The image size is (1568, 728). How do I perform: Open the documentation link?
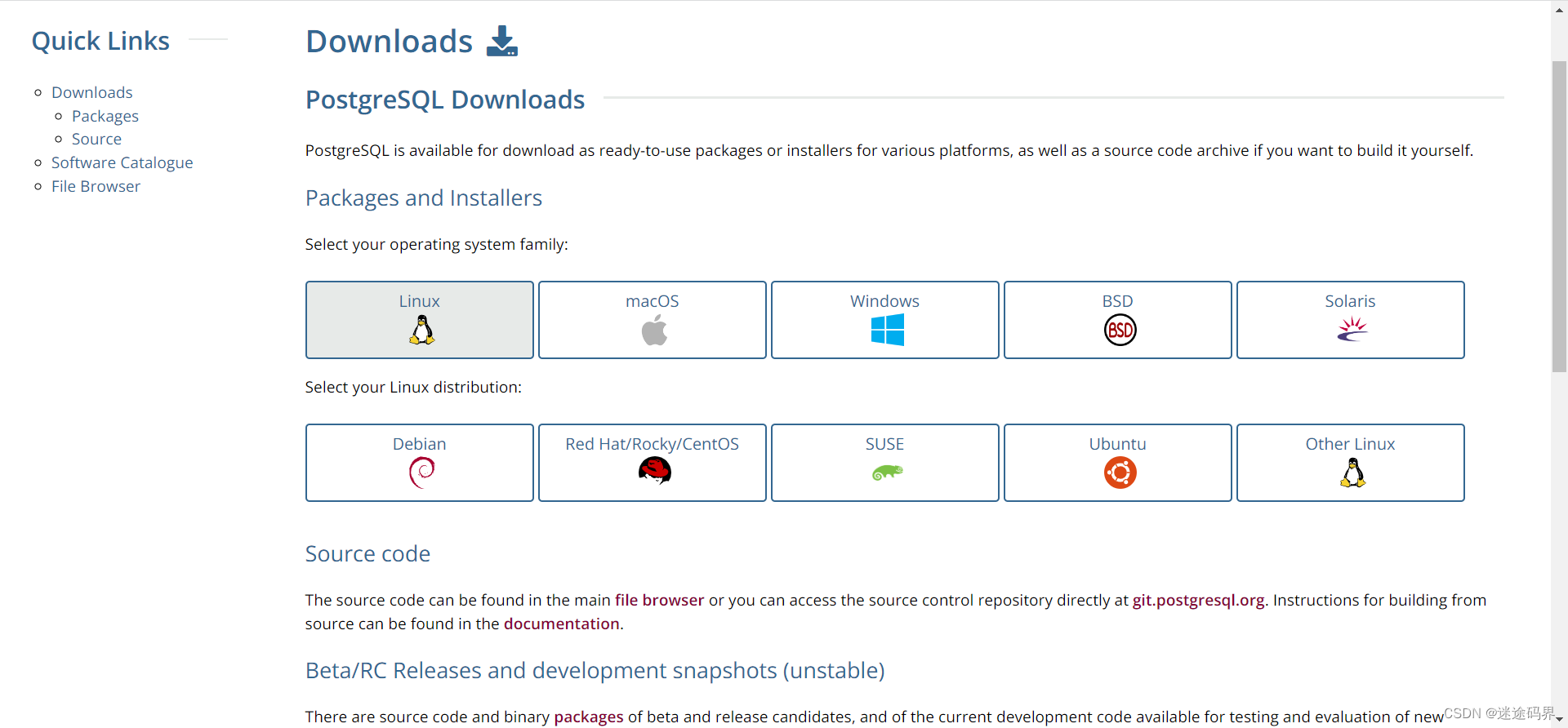561,624
